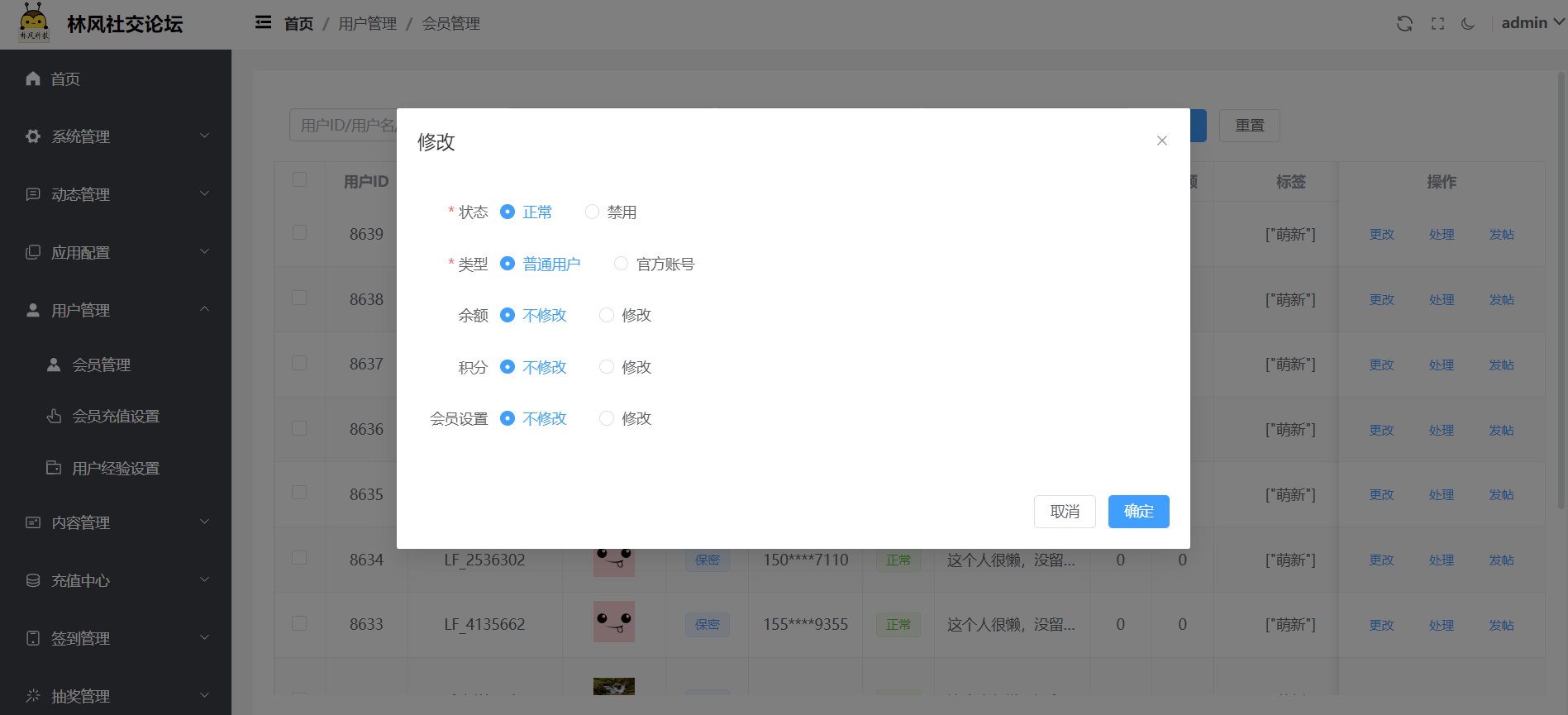Click the 重置 button
This screenshot has width=1568, height=715.
click(x=1250, y=126)
